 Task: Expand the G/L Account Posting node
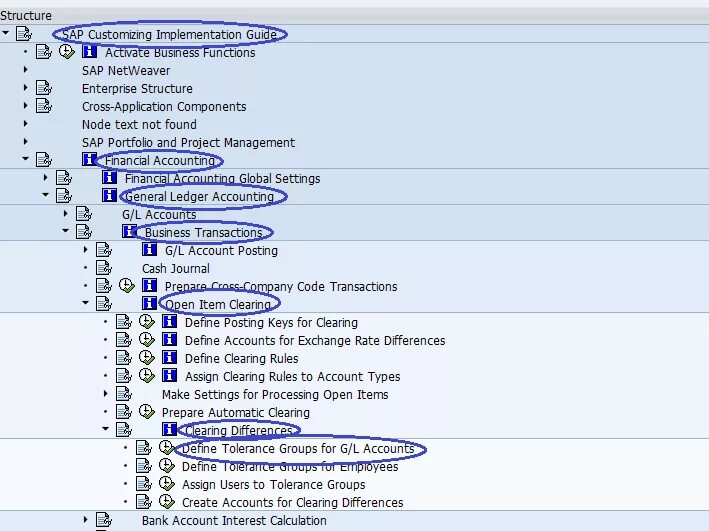[x=85, y=250]
